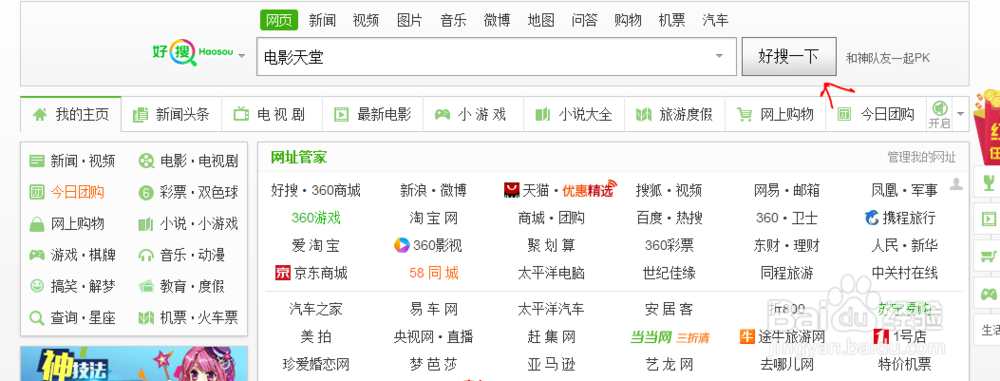Open the 淘宝网 link
Viewport: 1000px width, 381px height.
pyautogui.click(x=434, y=218)
